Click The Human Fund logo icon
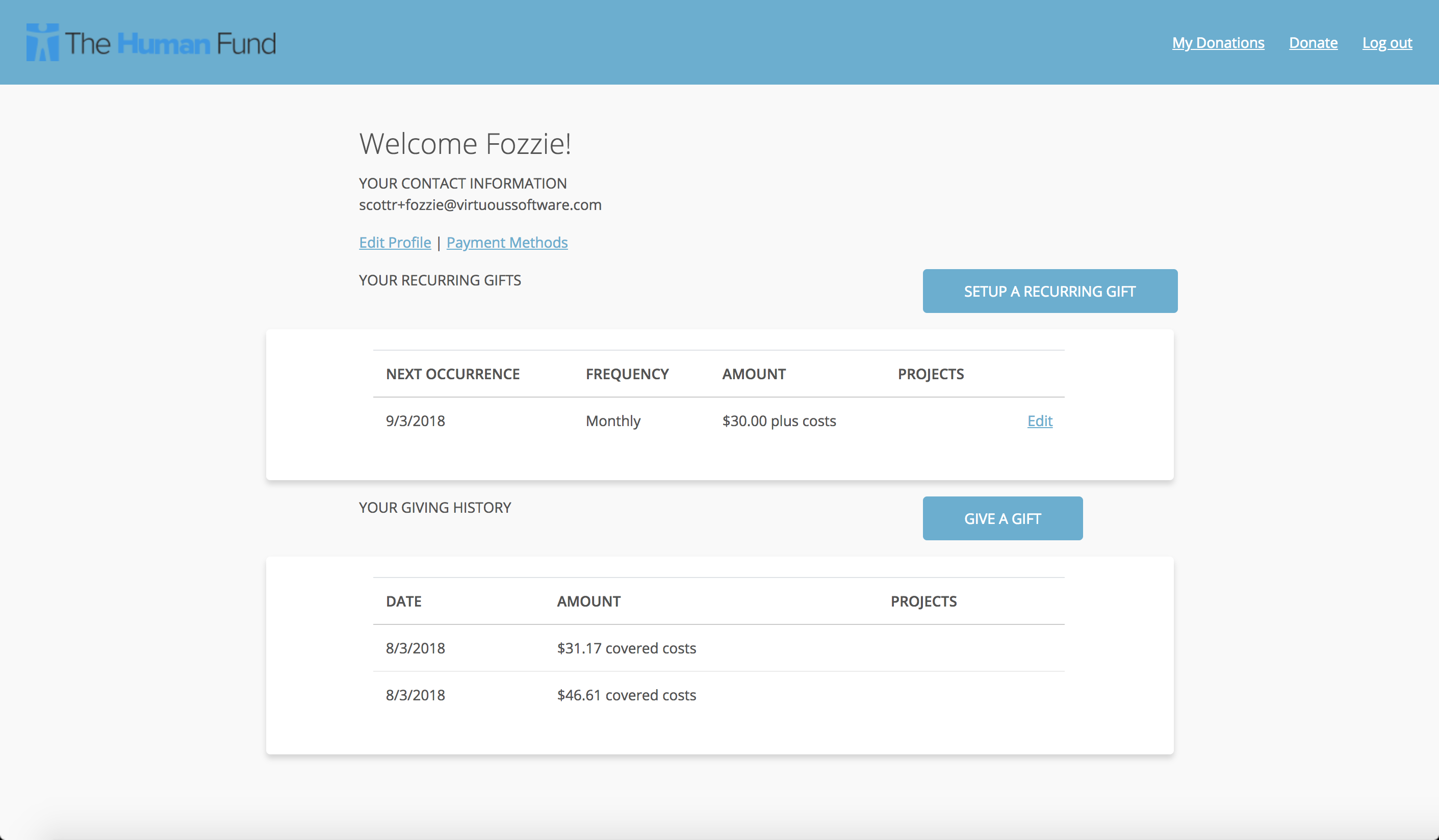 click(x=42, y=42)
